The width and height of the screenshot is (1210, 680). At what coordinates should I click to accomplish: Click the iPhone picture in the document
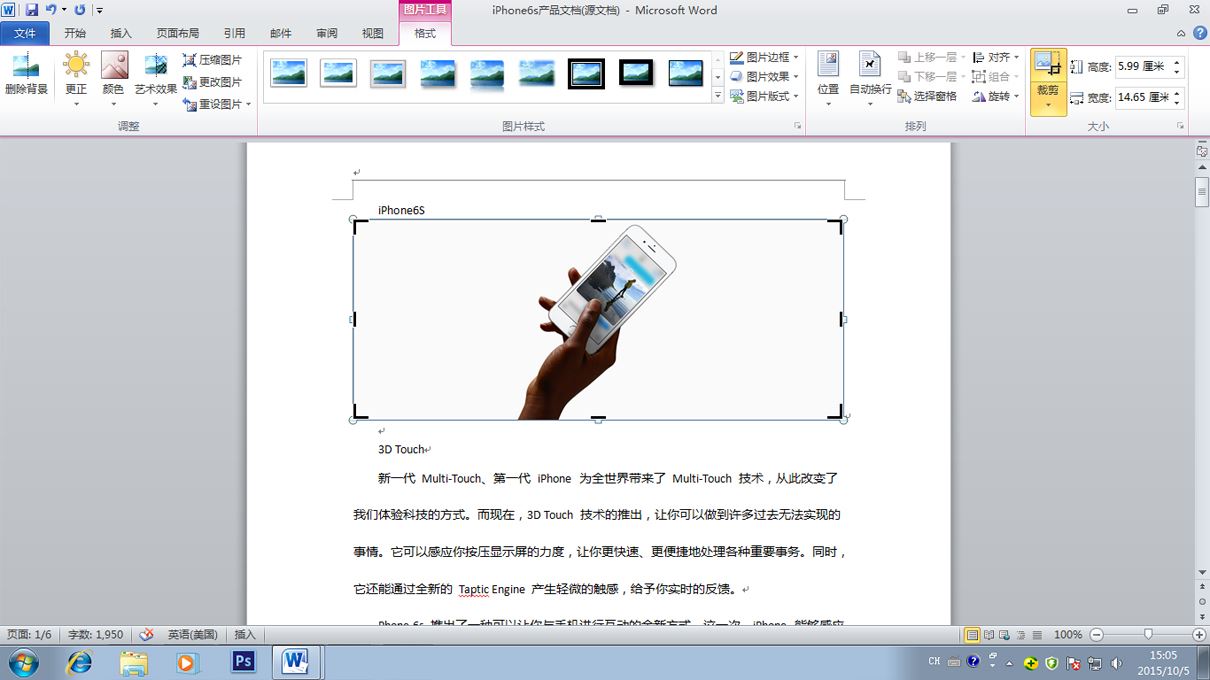(598, 320)
